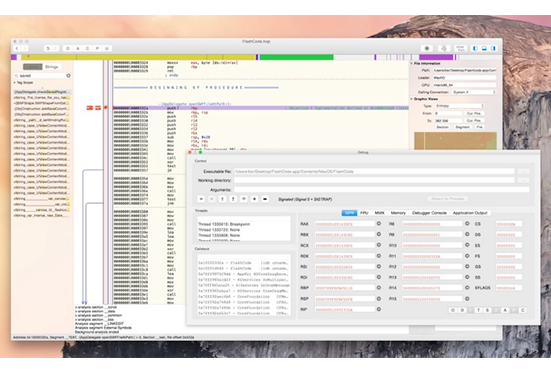The image size is (551, 371).
Task: Click the circle icon beside R8 register
Action: pyautogui.click(x=467, y=223)
